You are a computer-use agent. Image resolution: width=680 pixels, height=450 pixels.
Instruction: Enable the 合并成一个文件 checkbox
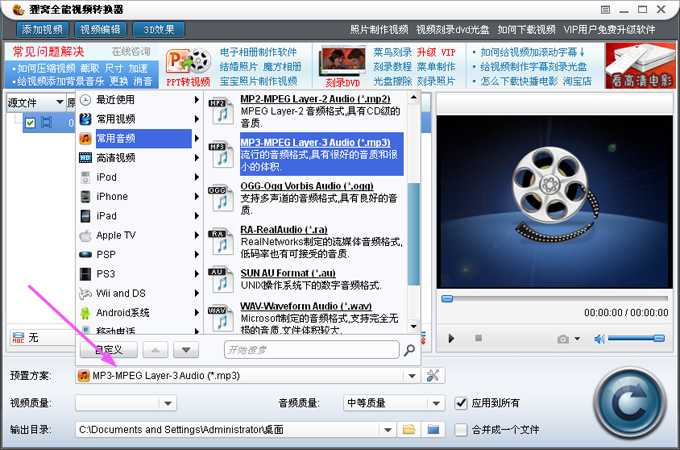461,429
